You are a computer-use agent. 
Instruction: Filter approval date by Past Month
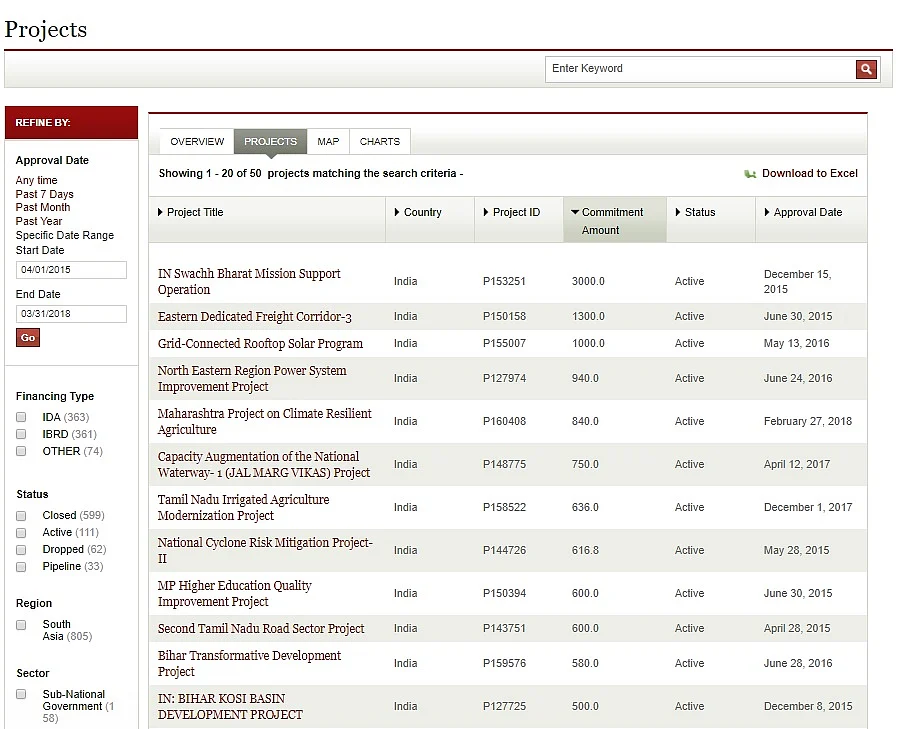pyautogui.click(x=43, y=207)
